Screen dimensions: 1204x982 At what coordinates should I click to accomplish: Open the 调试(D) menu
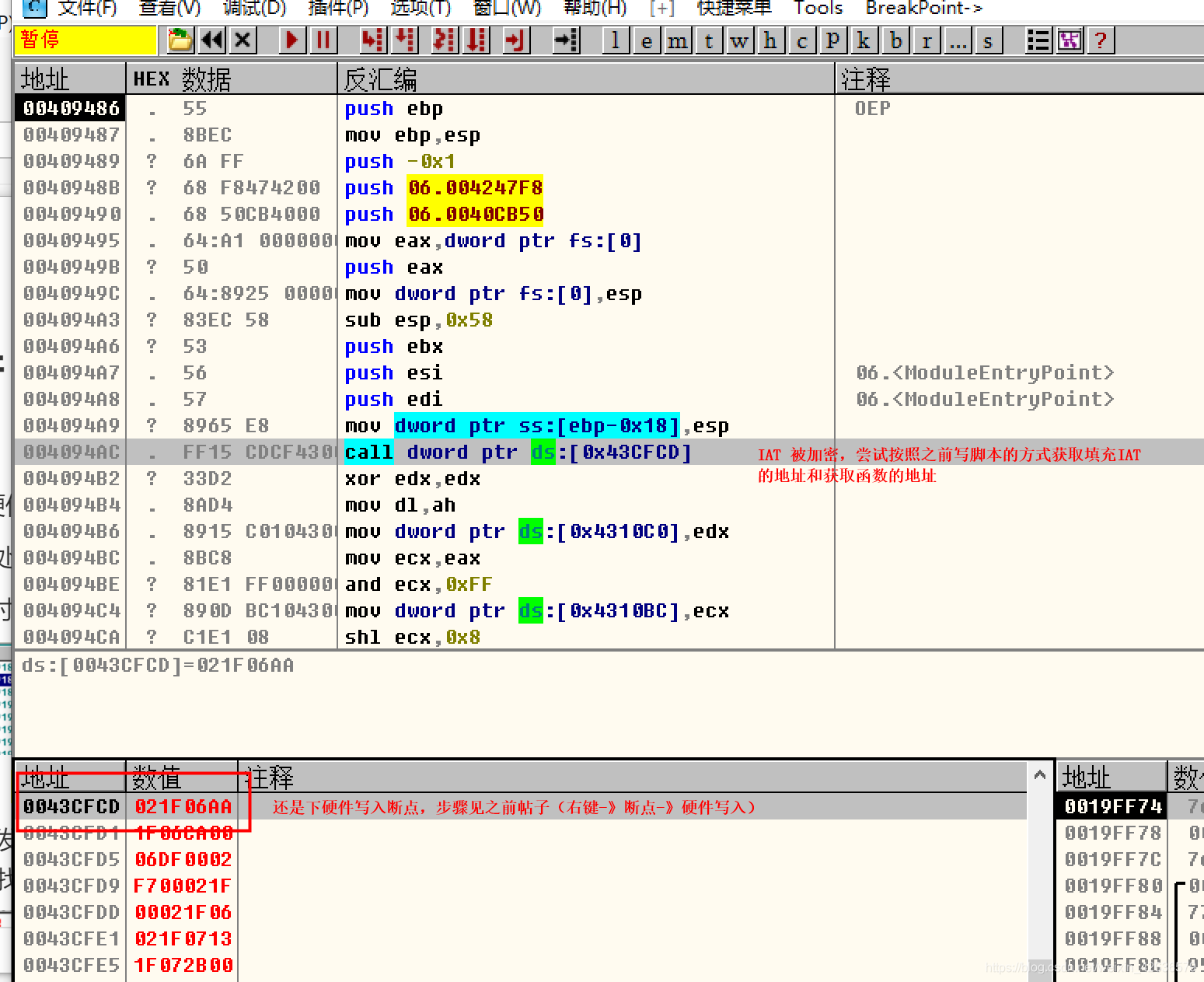[x=254, y=8]
